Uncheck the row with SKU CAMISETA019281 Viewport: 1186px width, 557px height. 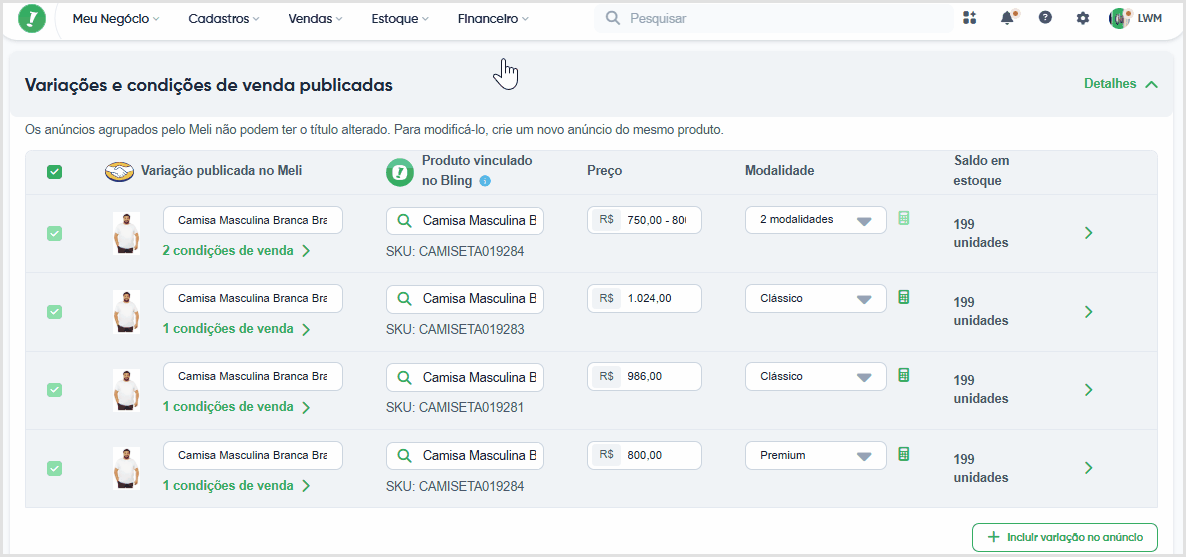pos(54,390)
